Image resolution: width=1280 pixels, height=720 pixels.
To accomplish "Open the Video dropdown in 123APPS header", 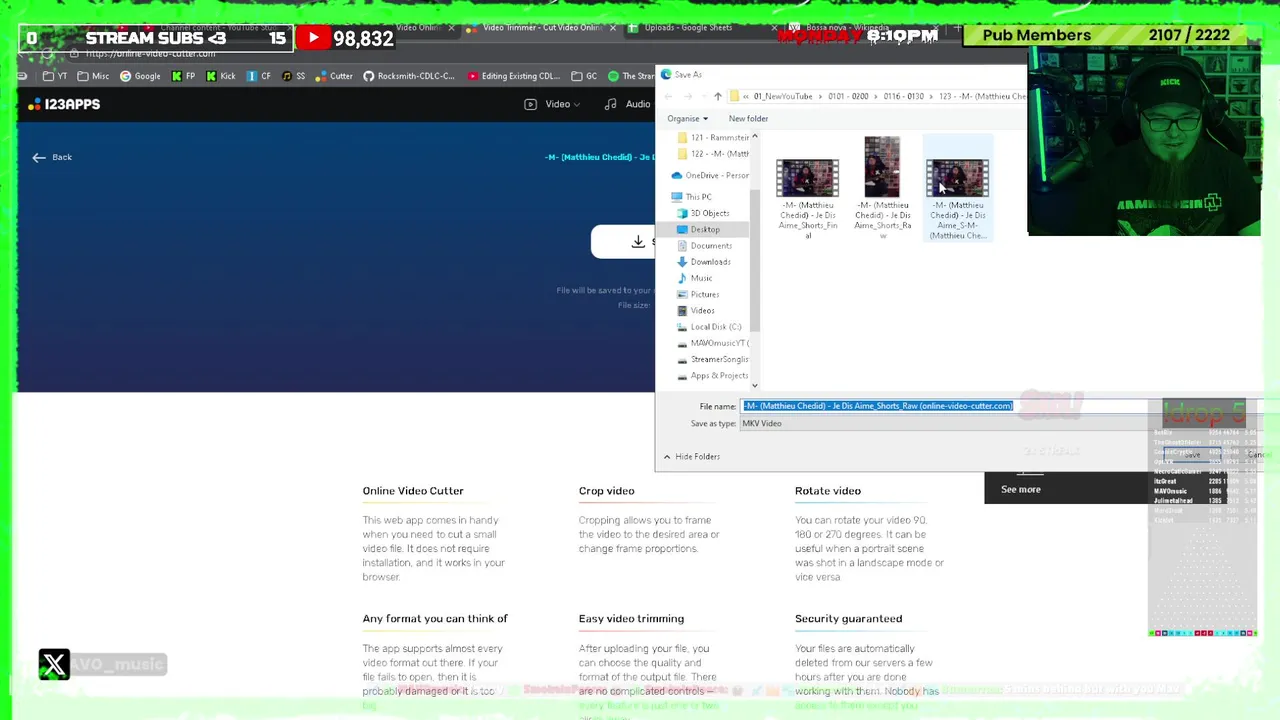I will pos(551,104).
